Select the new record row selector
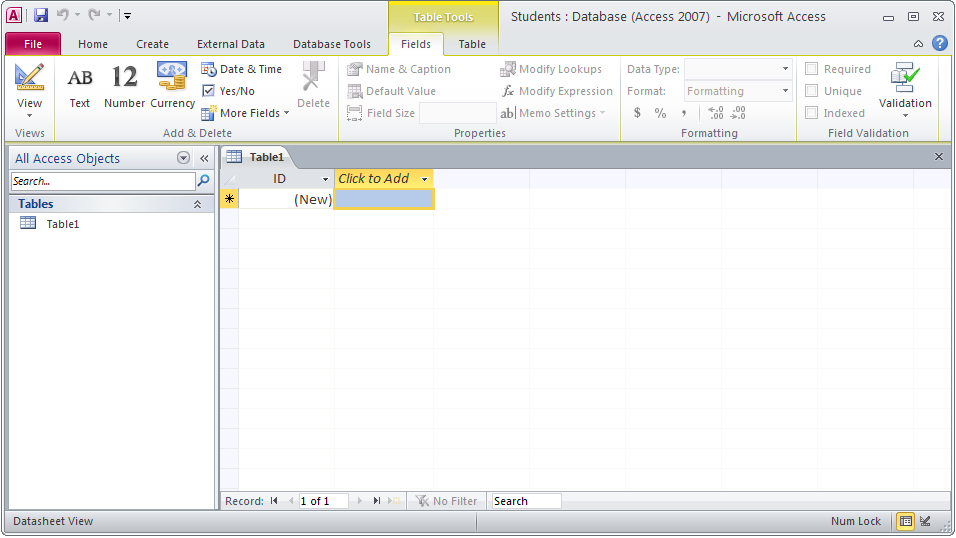Image resolution: width=956 pixels, height=538 pixels. point(229,199)
